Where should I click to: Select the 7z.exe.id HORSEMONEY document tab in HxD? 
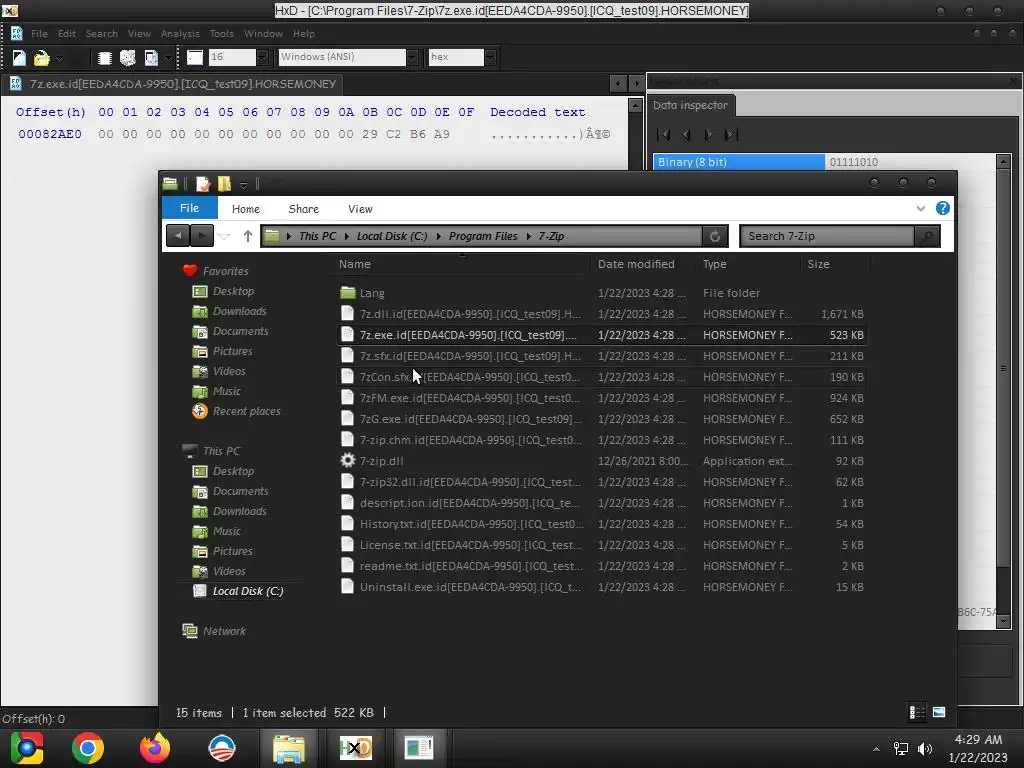pos(173,84)
